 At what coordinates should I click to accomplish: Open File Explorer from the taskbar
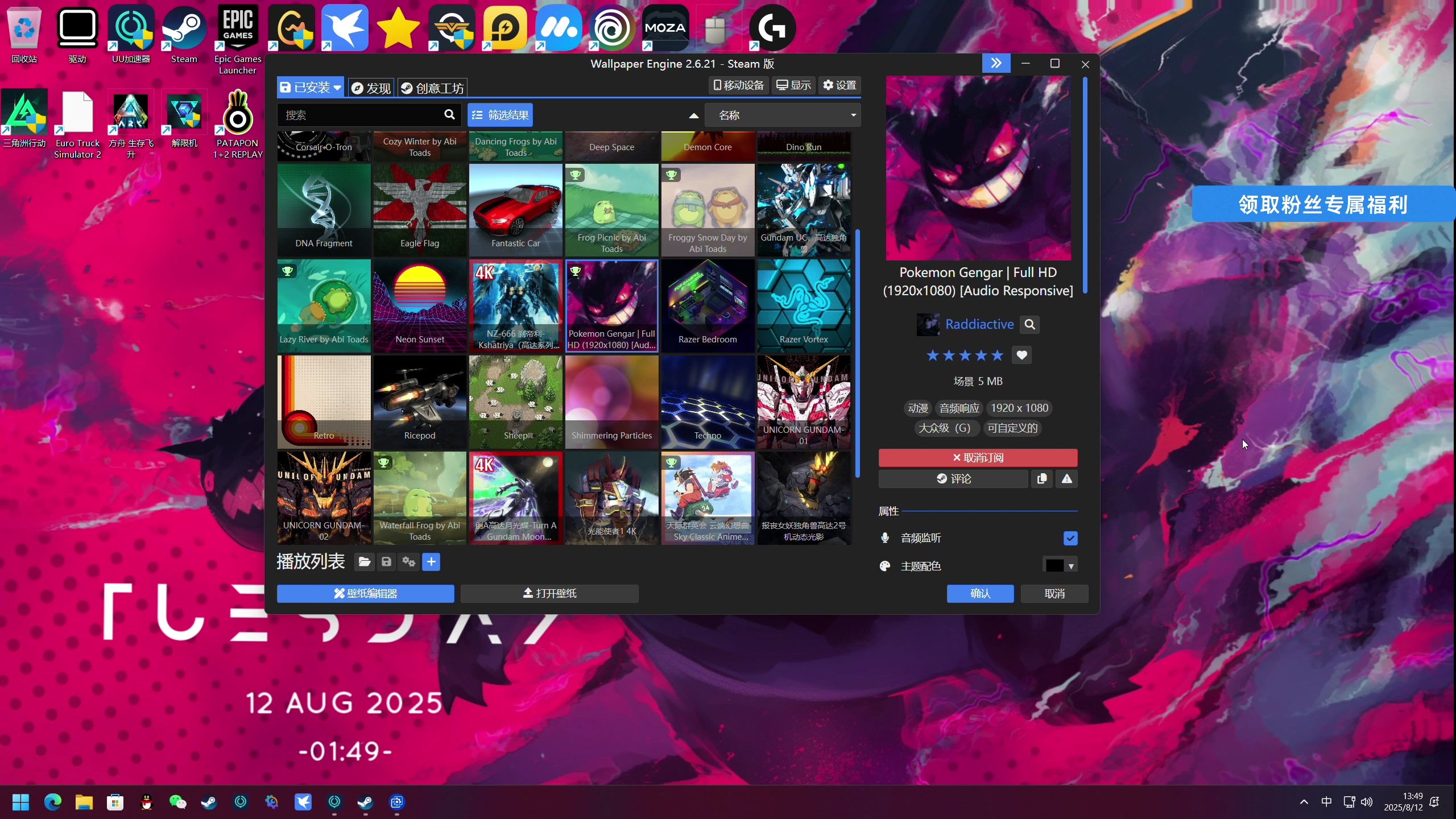(84, 802)
